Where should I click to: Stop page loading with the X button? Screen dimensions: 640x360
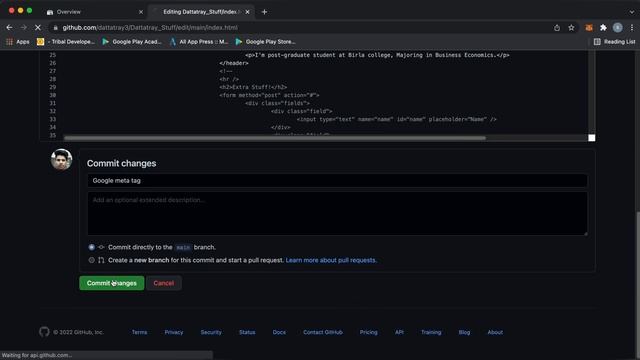point(38,27)
